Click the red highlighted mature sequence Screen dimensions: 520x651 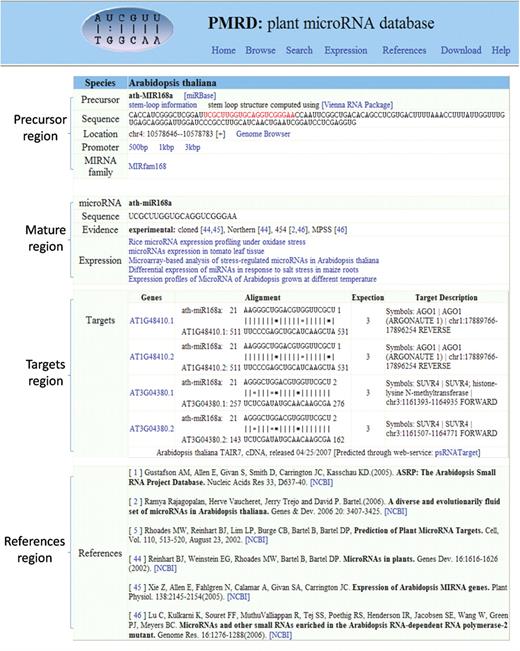coord(249,115)
